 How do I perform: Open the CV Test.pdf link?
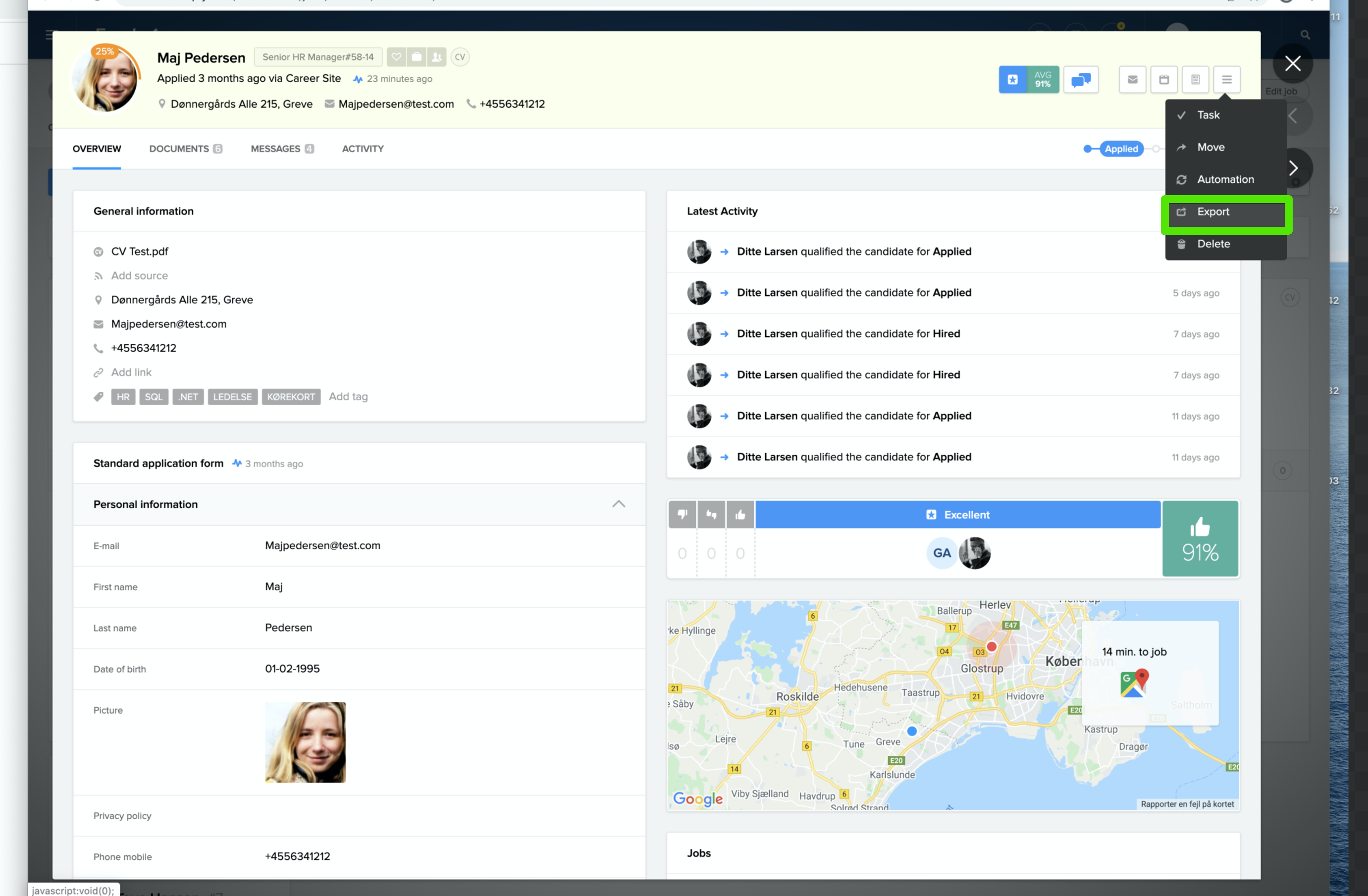tap(140, 251)
